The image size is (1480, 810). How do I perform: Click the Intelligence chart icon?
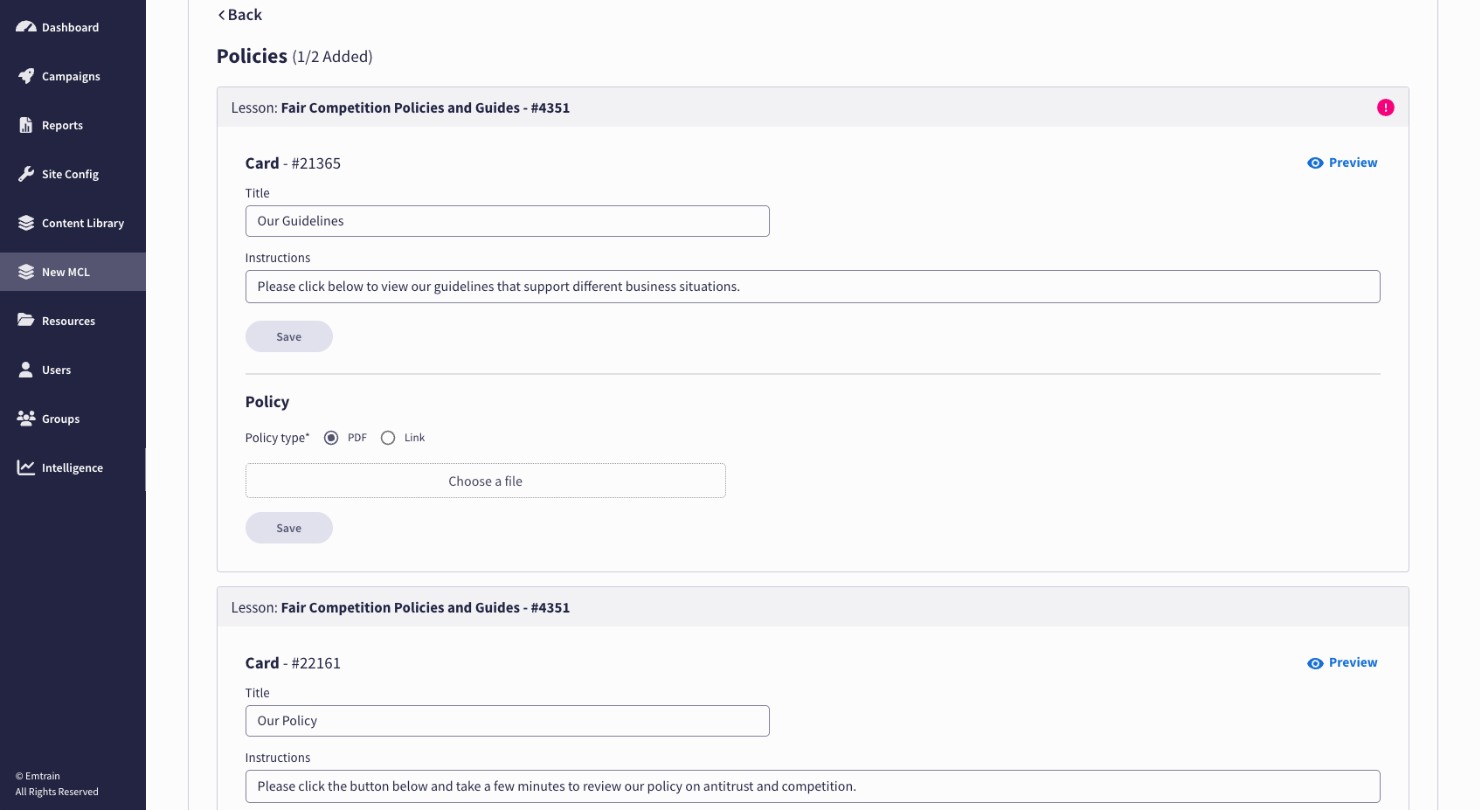point(26,468)
